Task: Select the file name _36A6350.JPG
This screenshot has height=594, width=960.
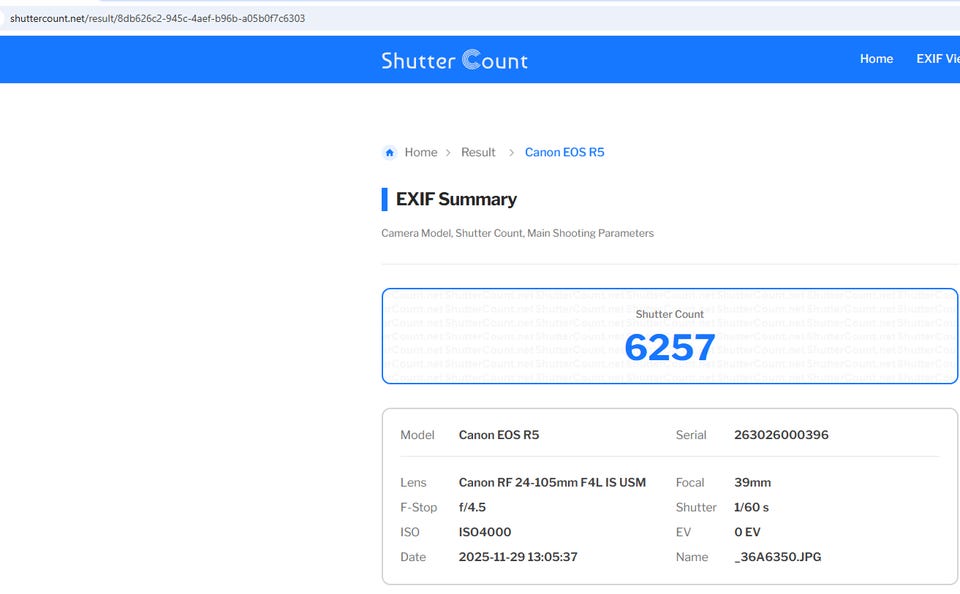Action: (778, 557)
